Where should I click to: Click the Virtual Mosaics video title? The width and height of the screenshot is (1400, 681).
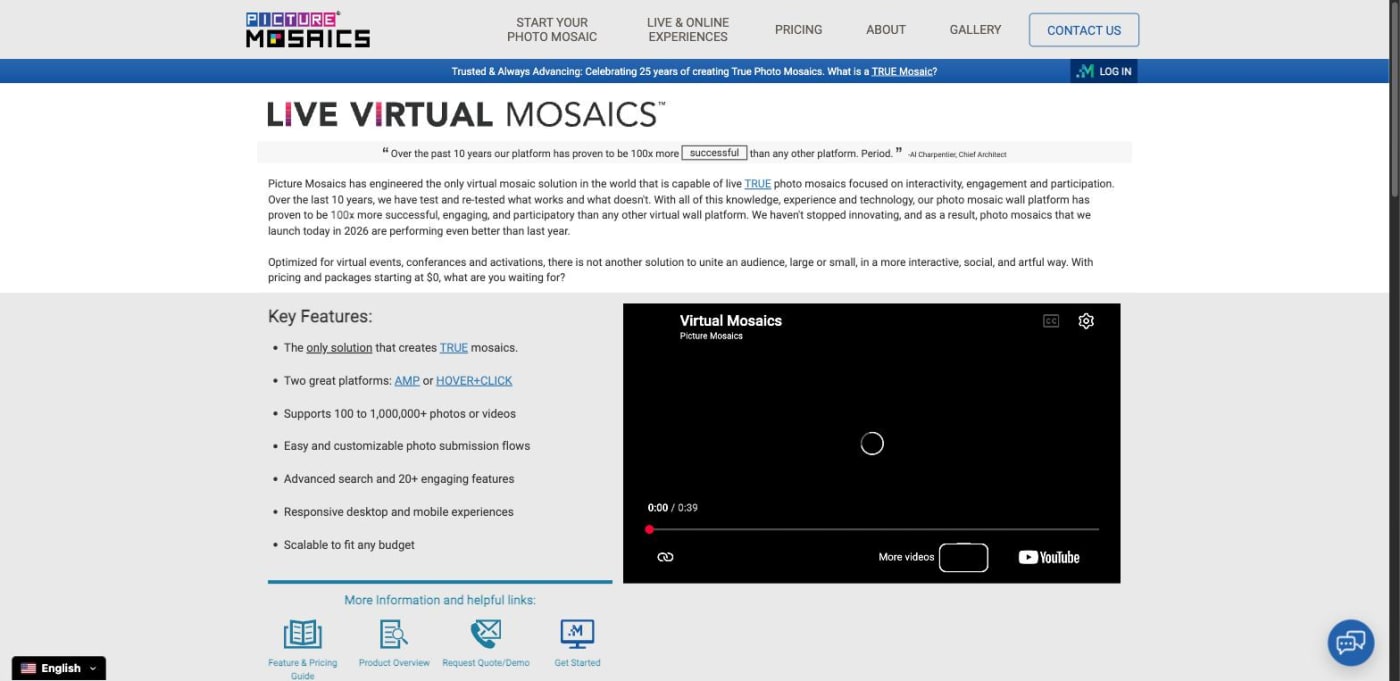tap(731, 321)
